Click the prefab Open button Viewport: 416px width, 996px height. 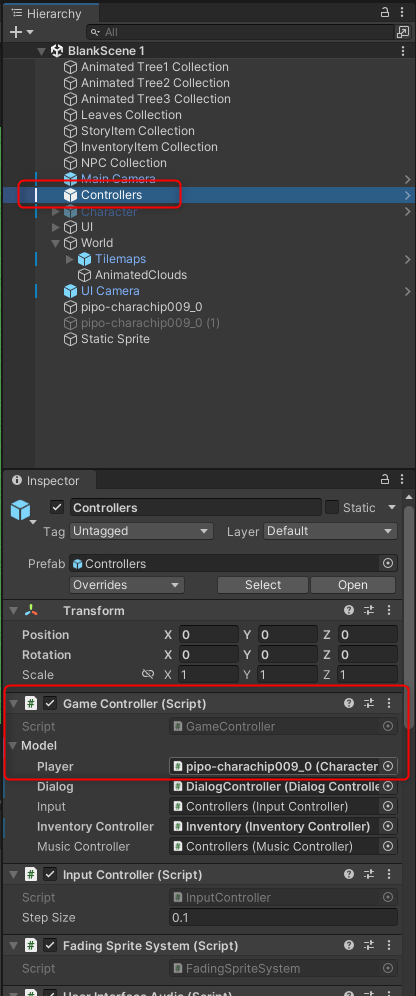352,585
